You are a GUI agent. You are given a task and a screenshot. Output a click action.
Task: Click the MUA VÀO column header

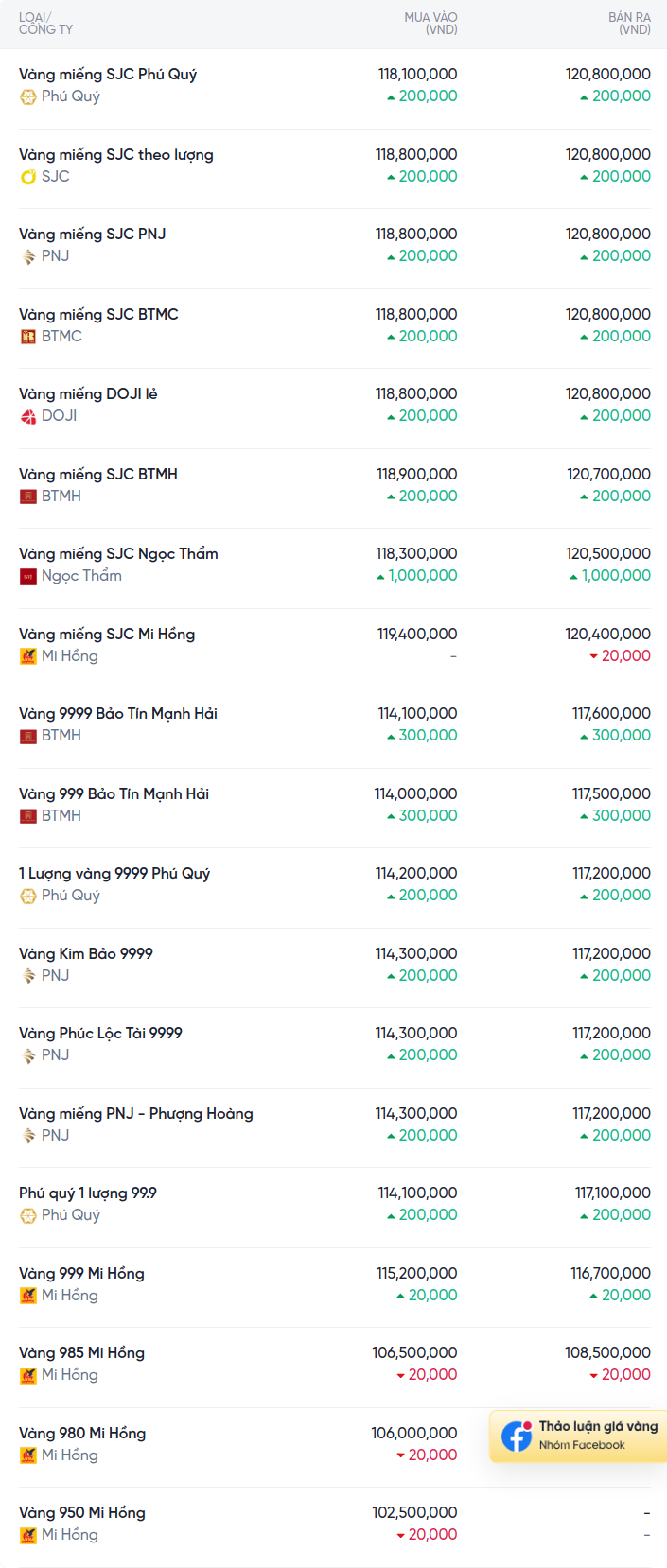(x=430, y=24)
